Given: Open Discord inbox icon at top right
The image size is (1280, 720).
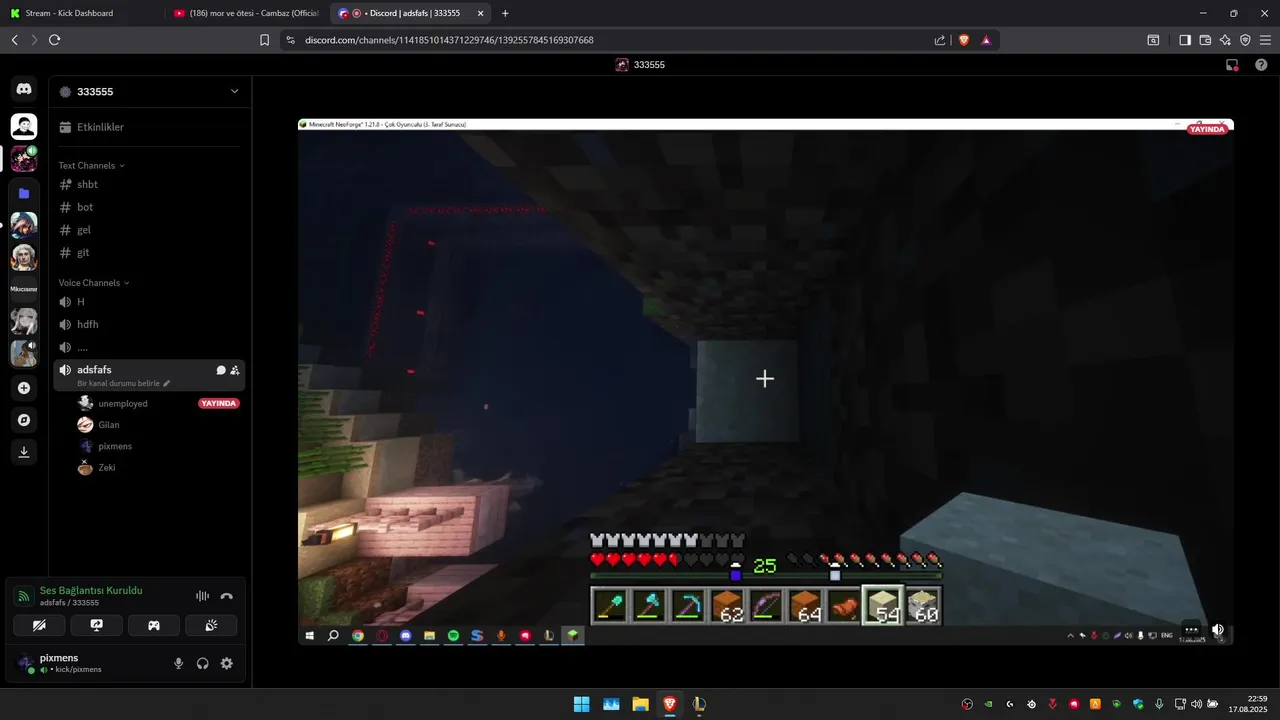Looking at the screenshot, I should pos(1232,65).
